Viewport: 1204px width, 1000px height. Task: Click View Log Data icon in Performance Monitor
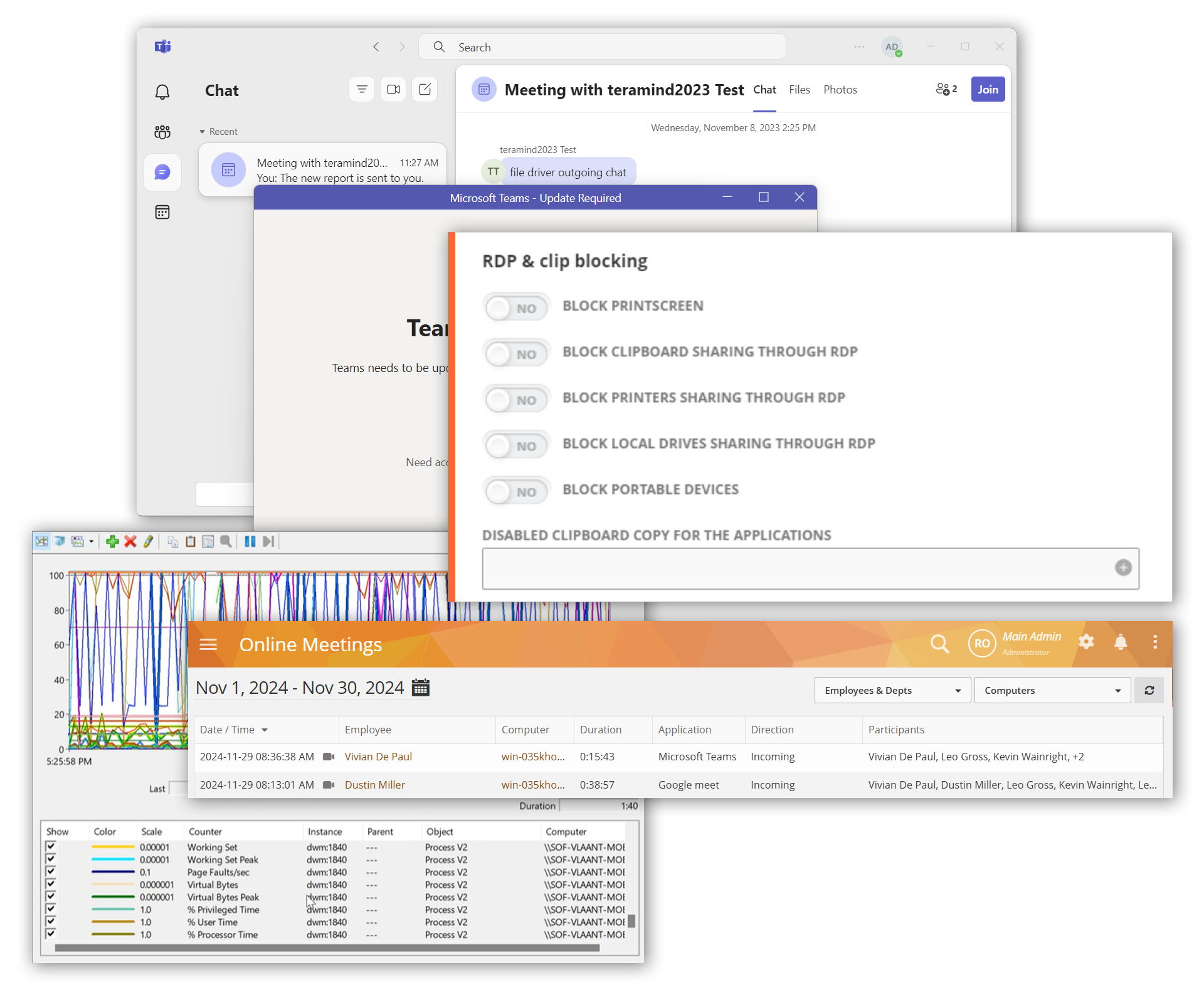(x=60, y=541)
